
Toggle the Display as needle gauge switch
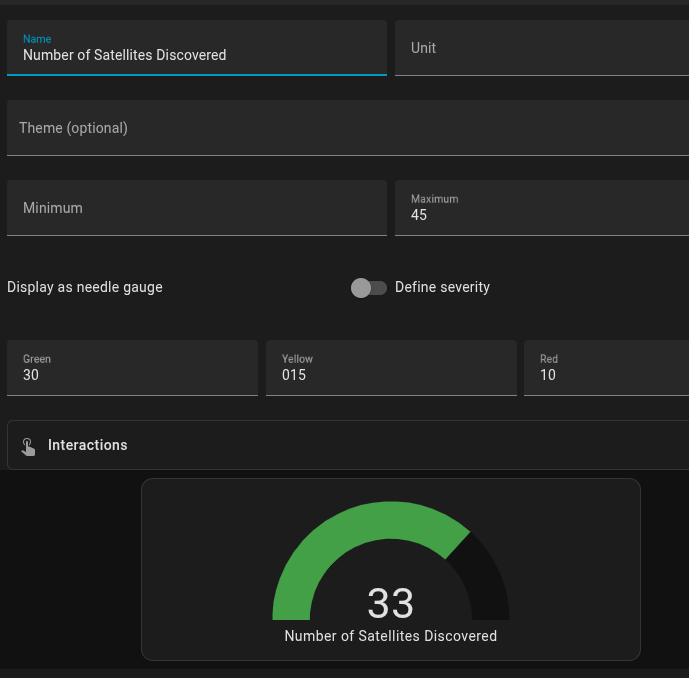[368, 288]
